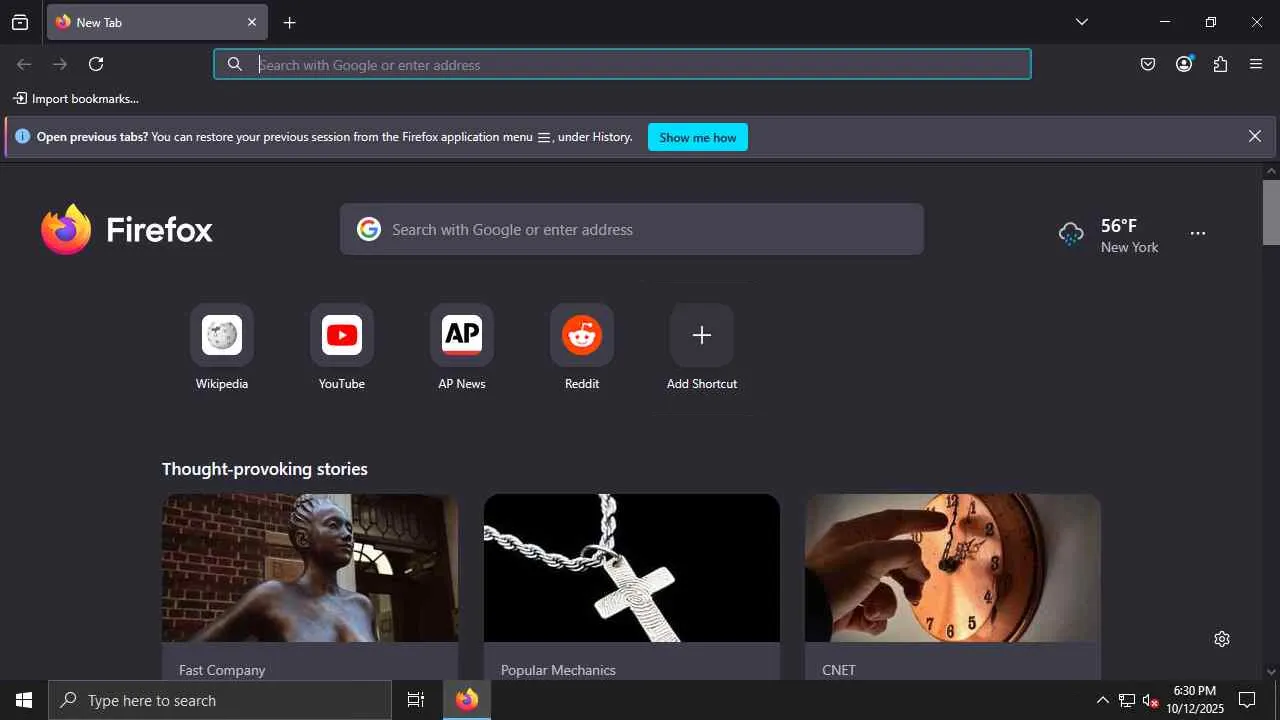Viewport: 1280px width, 720px height.
Task: Open the CNET story thumbnail
Action: [x=953, y=568]
